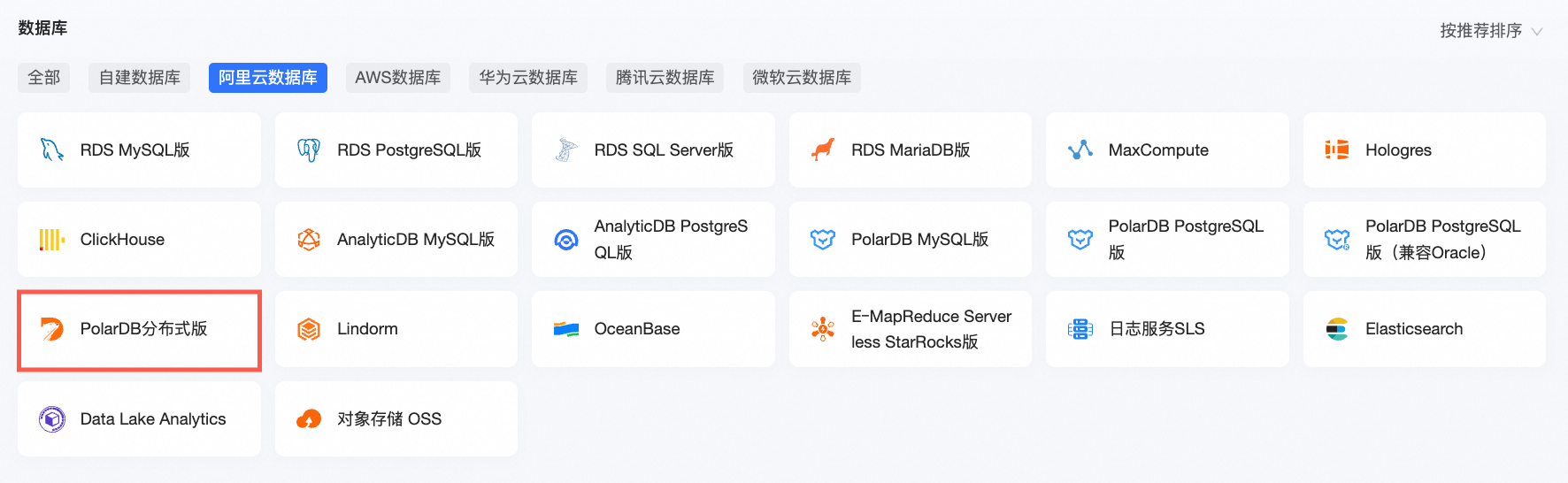This screenshot has width=1568, height=483.
Task: Switch to the 自建数据库 tab
Action: (x=139, y=78)
